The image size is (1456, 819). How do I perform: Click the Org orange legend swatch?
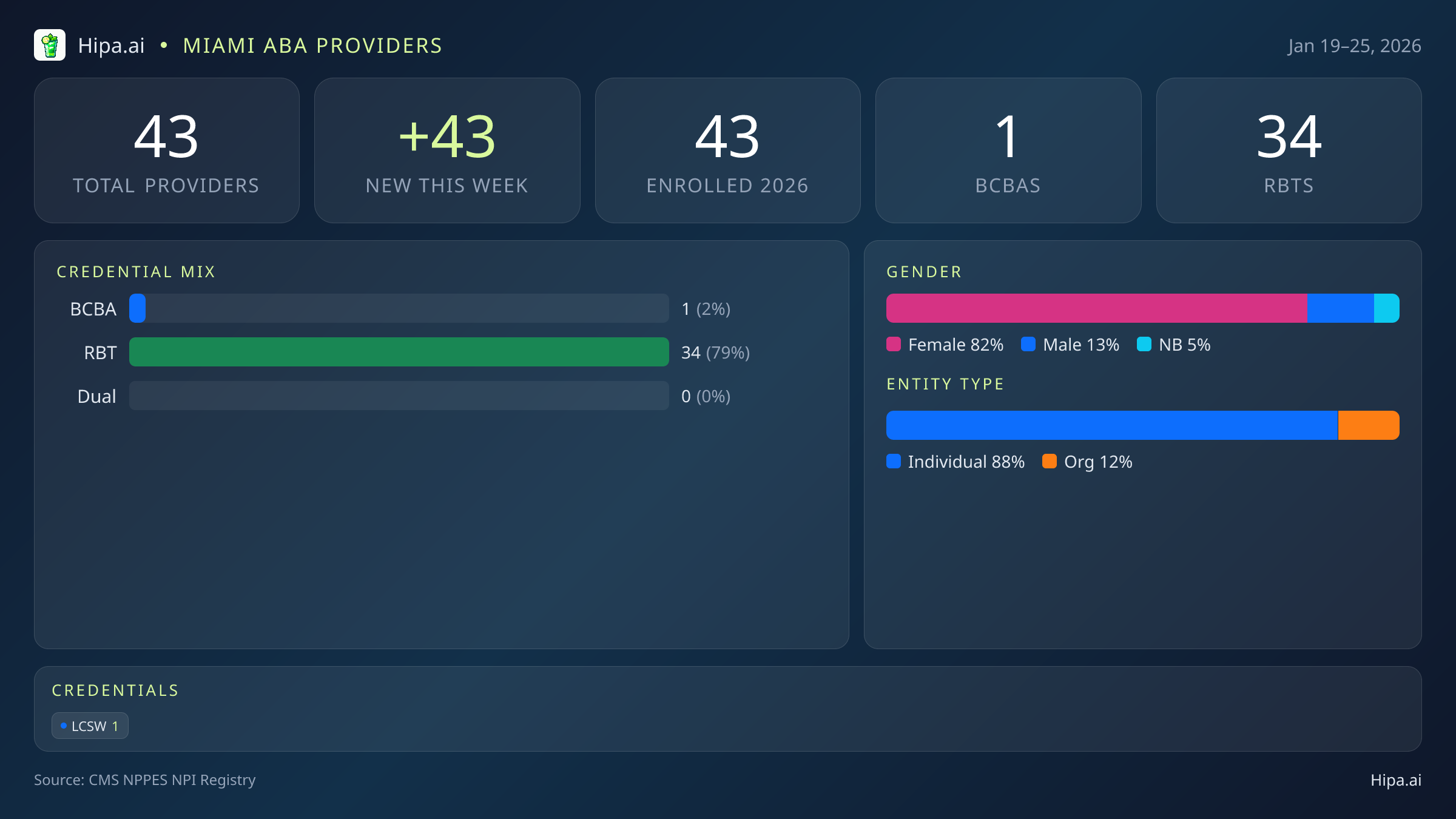point(1050,462)
